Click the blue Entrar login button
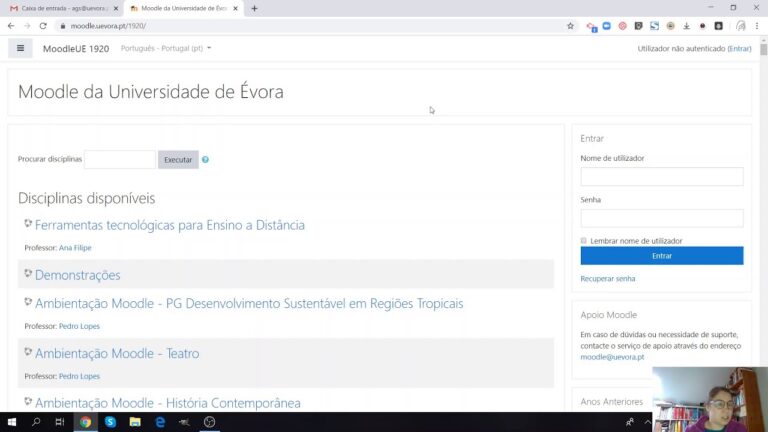 662,256
